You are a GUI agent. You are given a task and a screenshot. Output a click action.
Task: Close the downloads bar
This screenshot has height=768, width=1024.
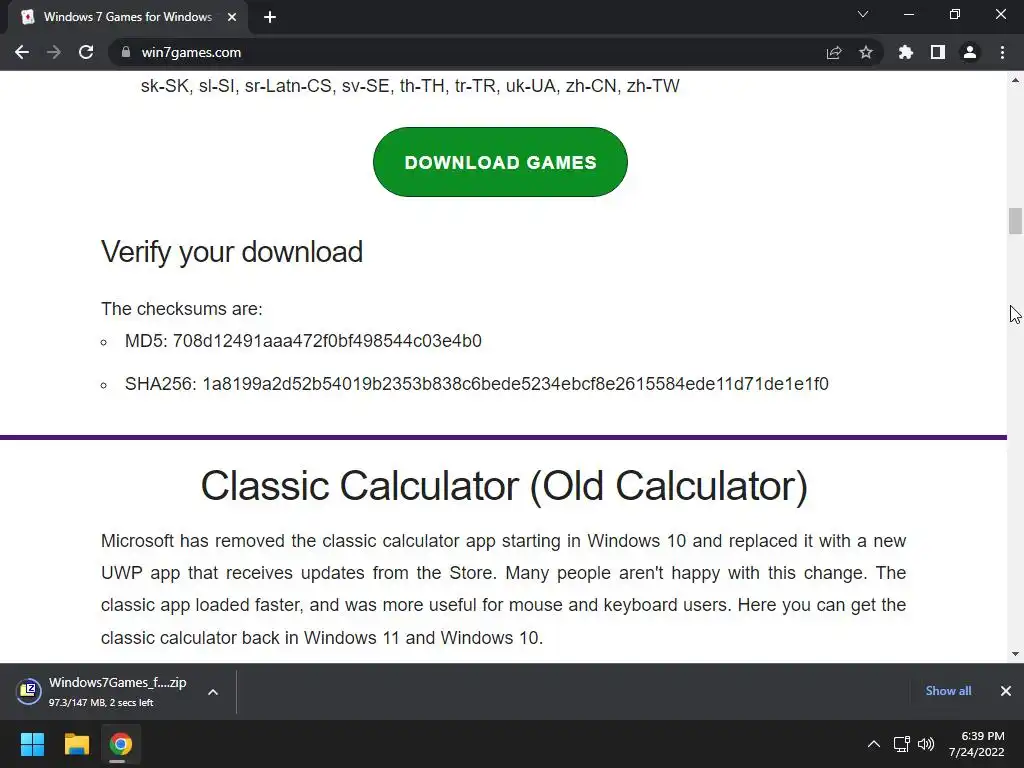tap(1006, 691)
